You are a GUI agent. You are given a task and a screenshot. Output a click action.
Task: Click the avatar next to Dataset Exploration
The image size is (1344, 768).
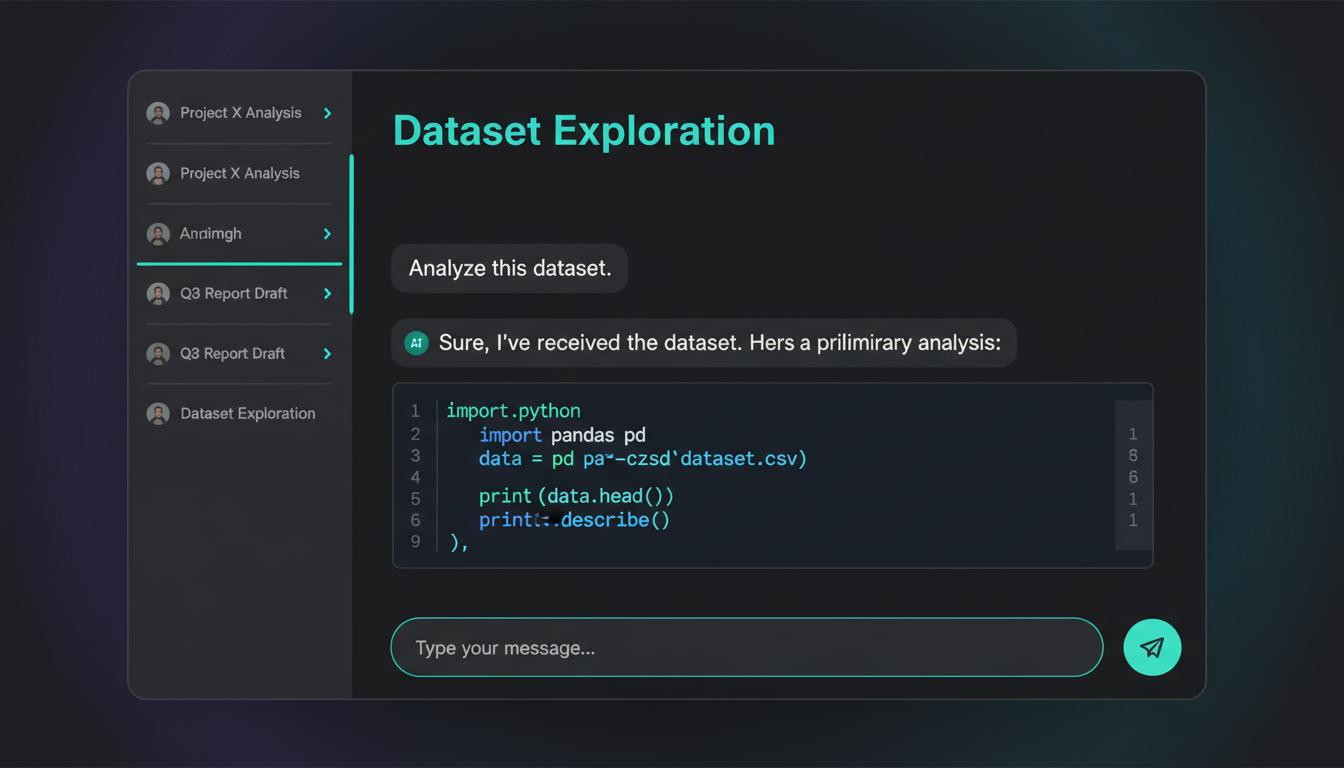coord(158,413)
